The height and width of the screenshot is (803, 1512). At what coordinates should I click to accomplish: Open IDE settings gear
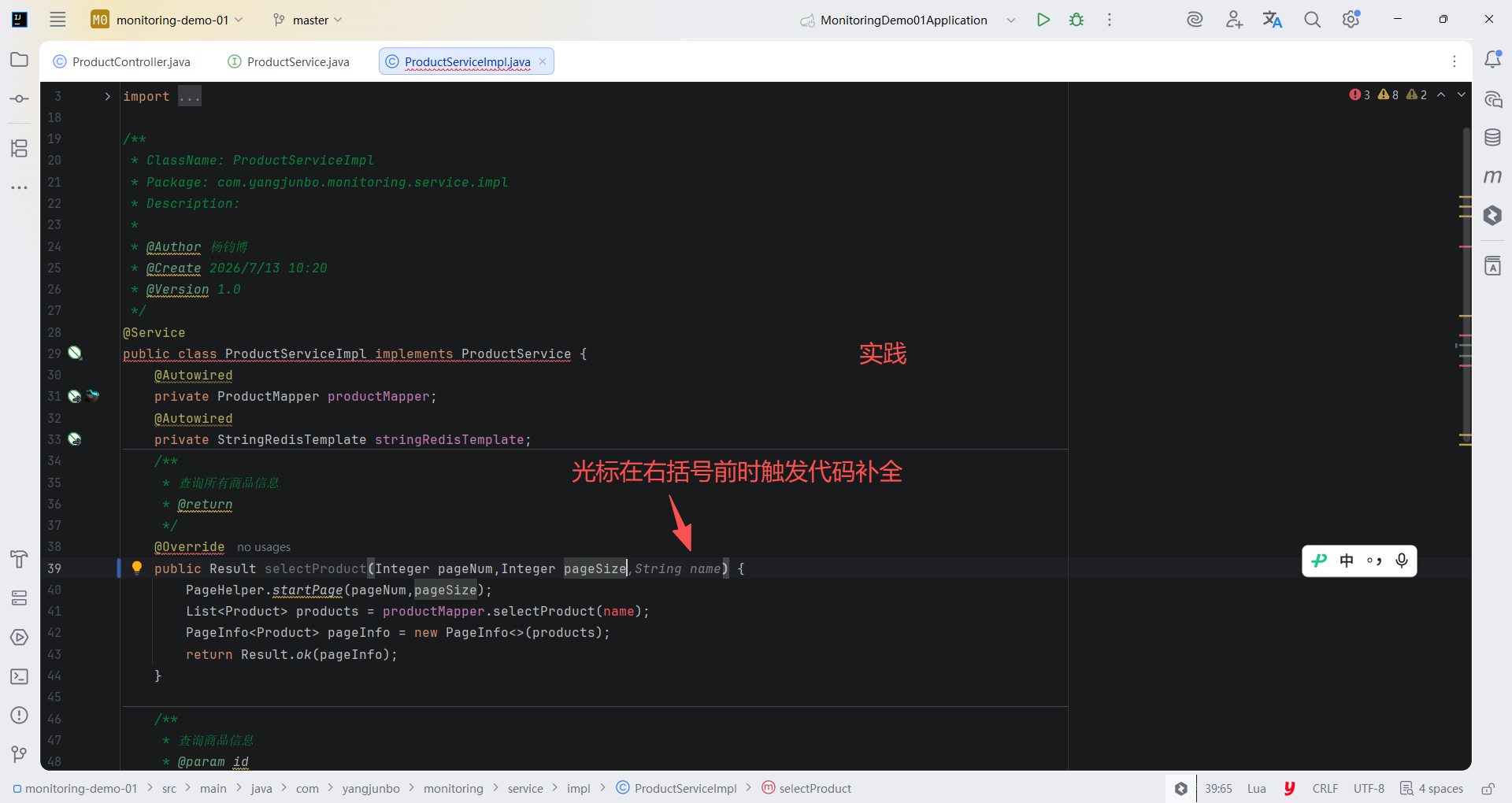[1351, 20]
